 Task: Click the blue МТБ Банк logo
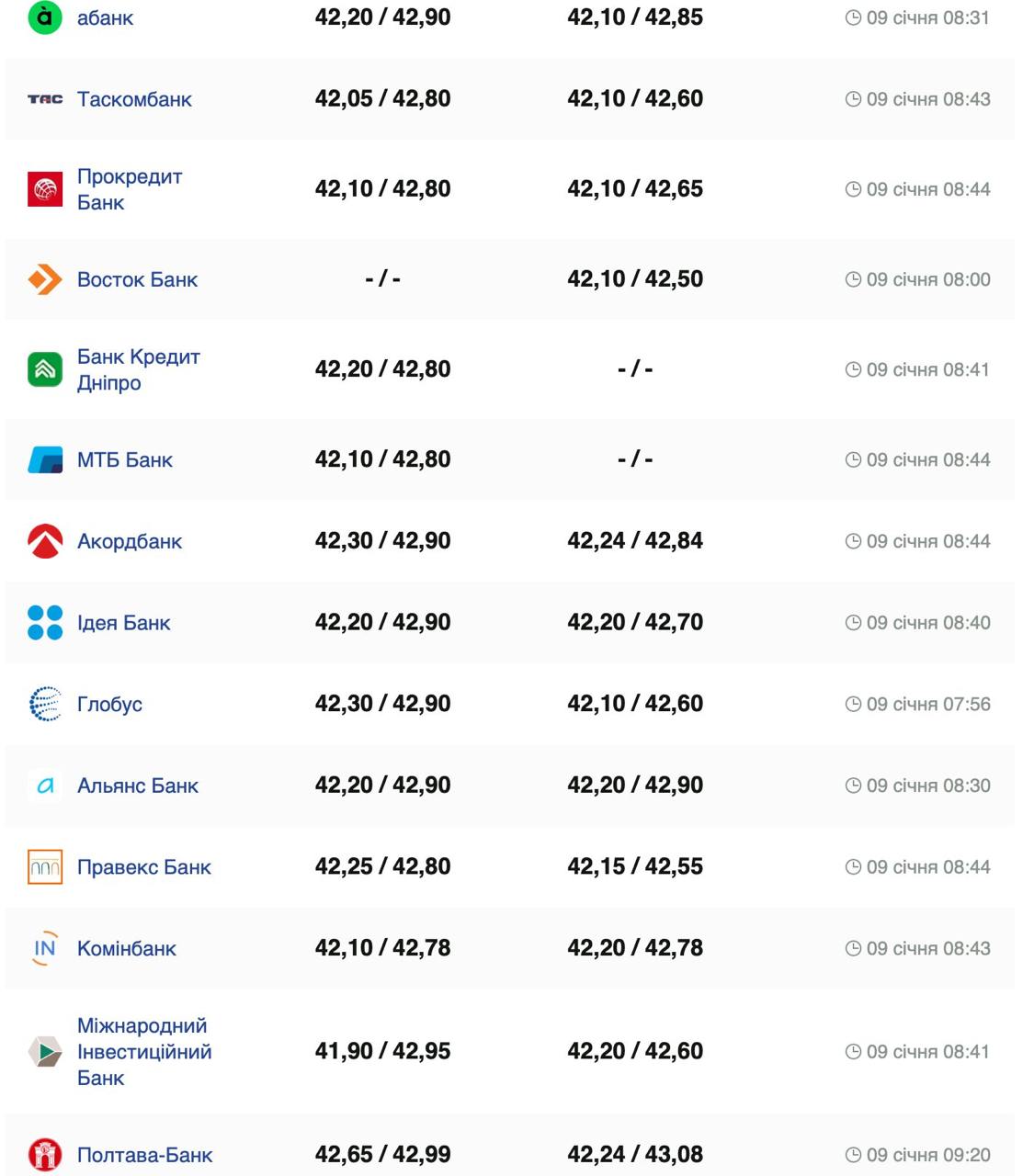[x=45, y=459]
